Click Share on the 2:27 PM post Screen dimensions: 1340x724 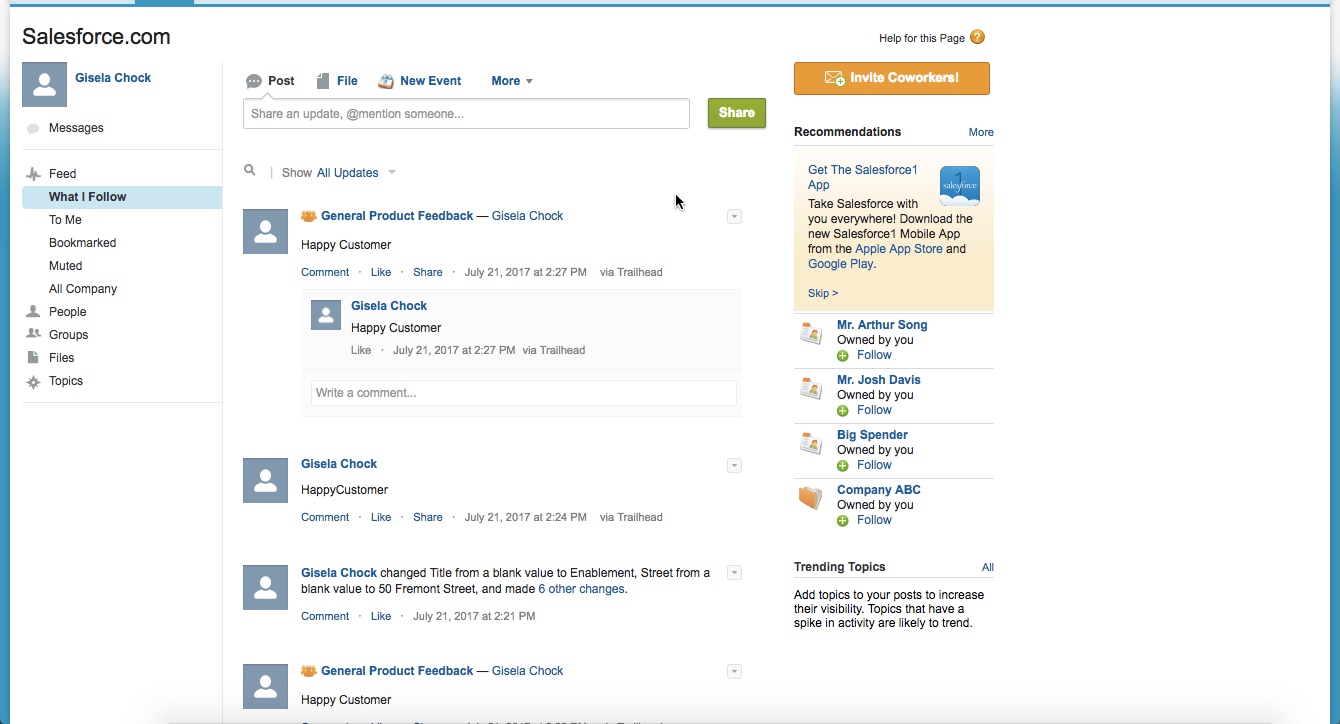click(428, 272)
